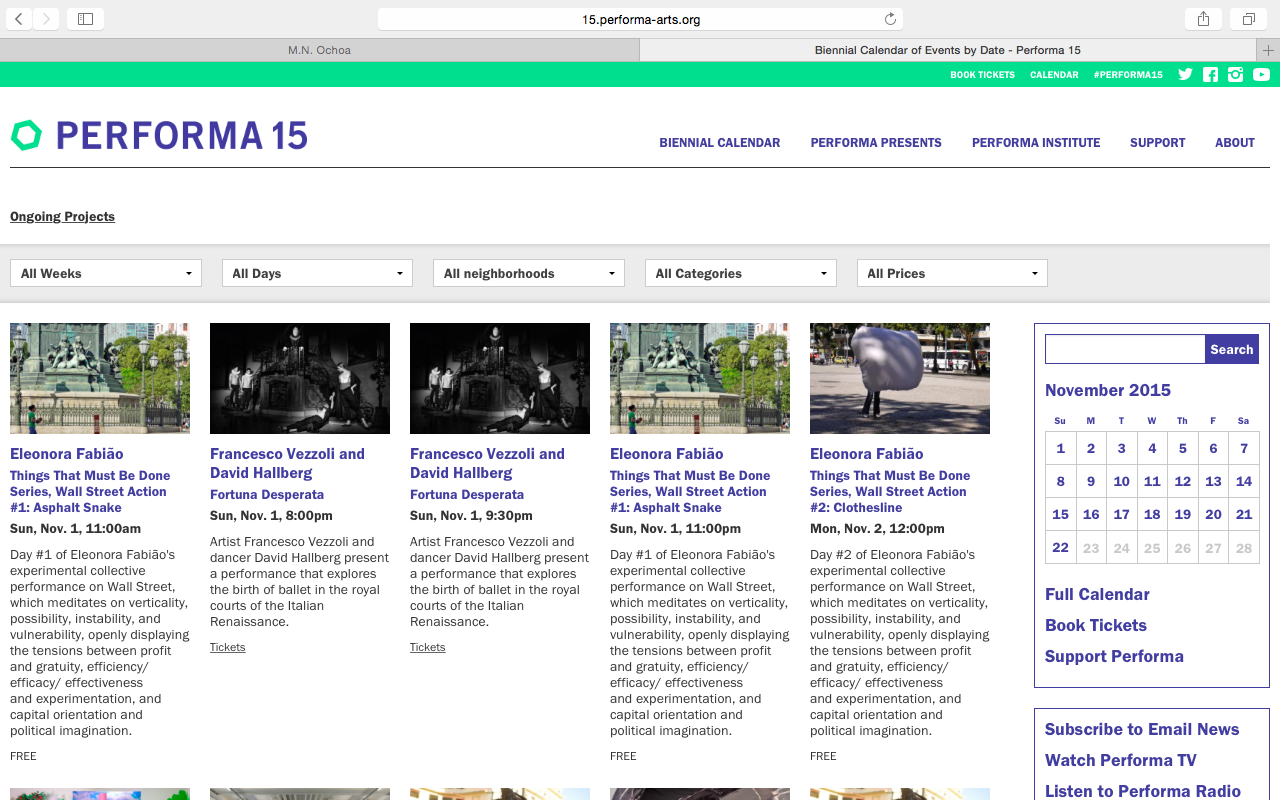Show all tabs overview button

1249,19
